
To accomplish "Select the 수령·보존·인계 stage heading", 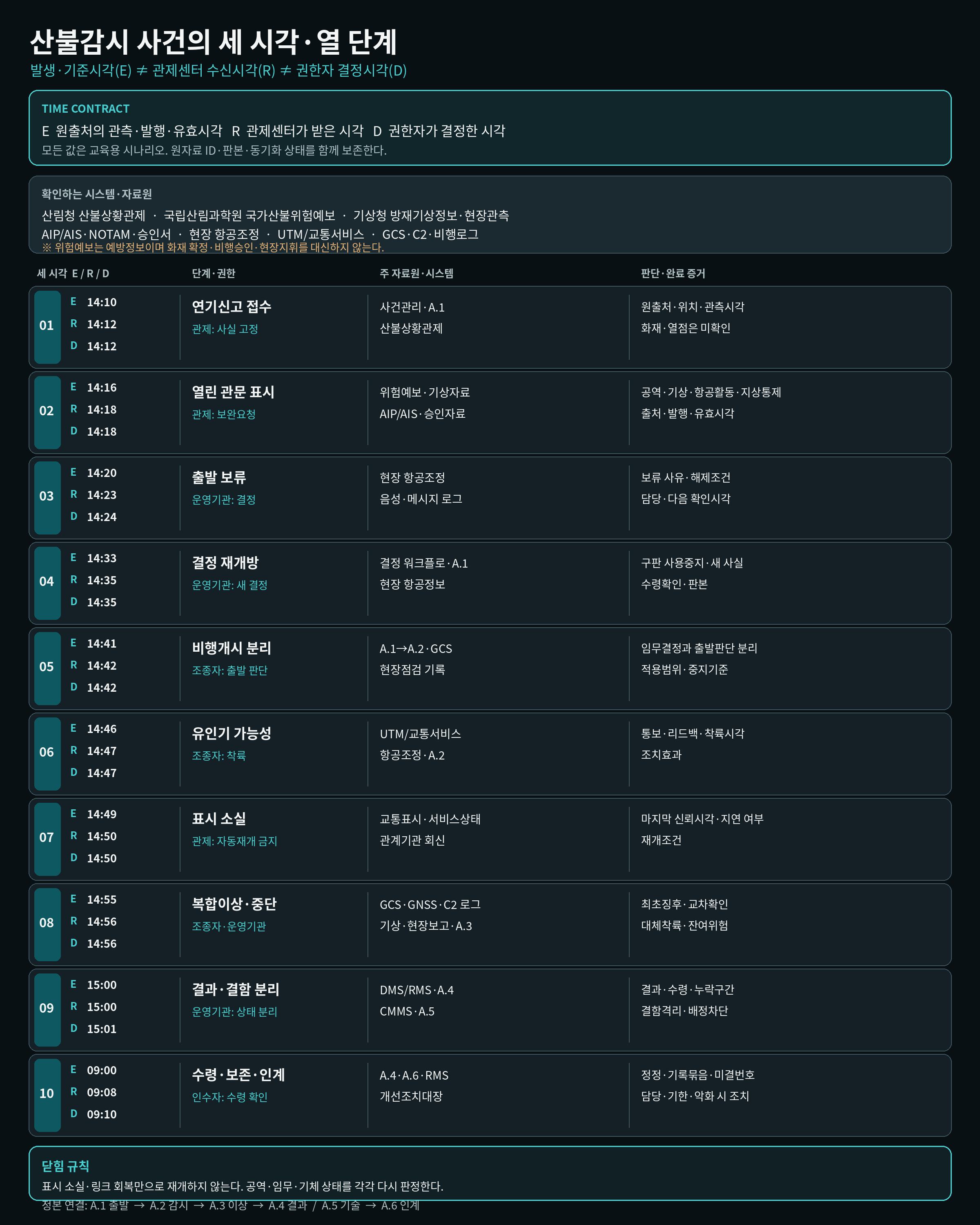I will pyautogui.click(x=238, y=1074).
